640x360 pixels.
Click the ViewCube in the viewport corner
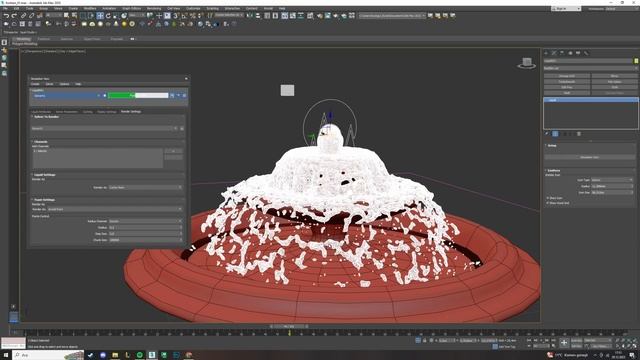point(527,63)
